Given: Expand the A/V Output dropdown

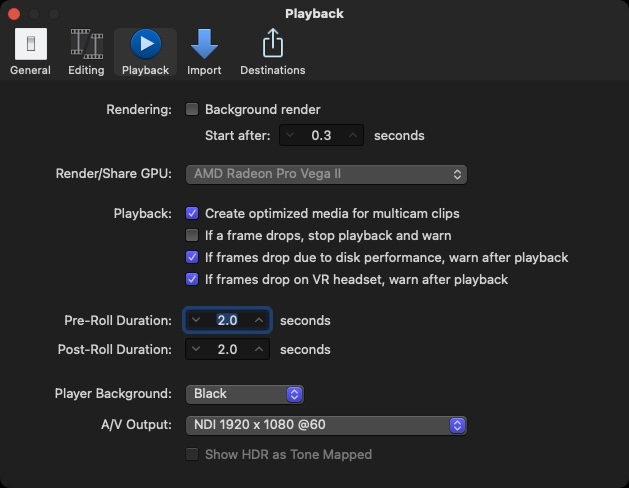Looking at the screenshot, I should point(326,425).
